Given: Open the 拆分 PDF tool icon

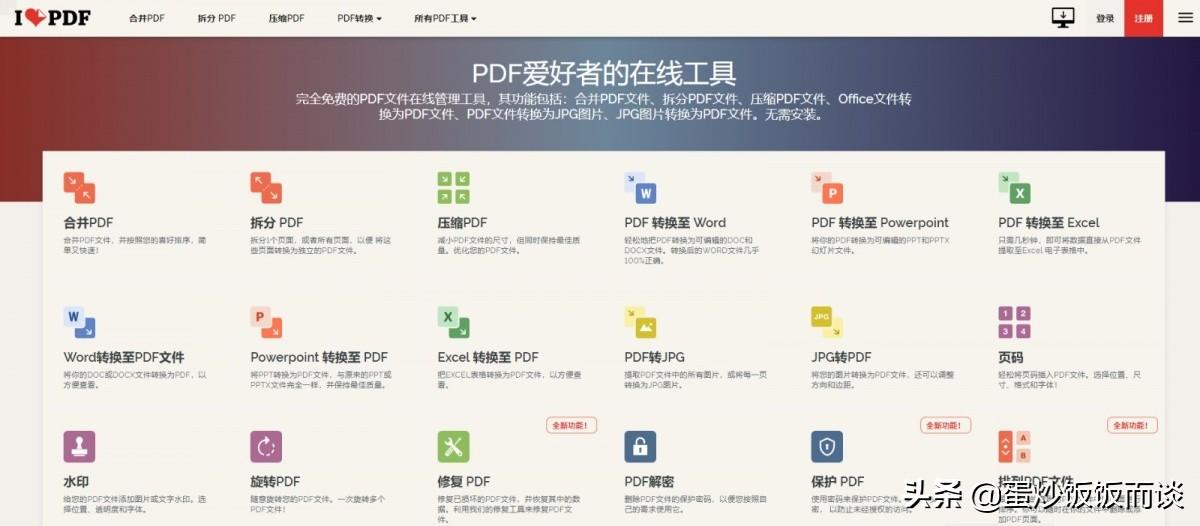Looking at the screenshot, I should (266, 188).
